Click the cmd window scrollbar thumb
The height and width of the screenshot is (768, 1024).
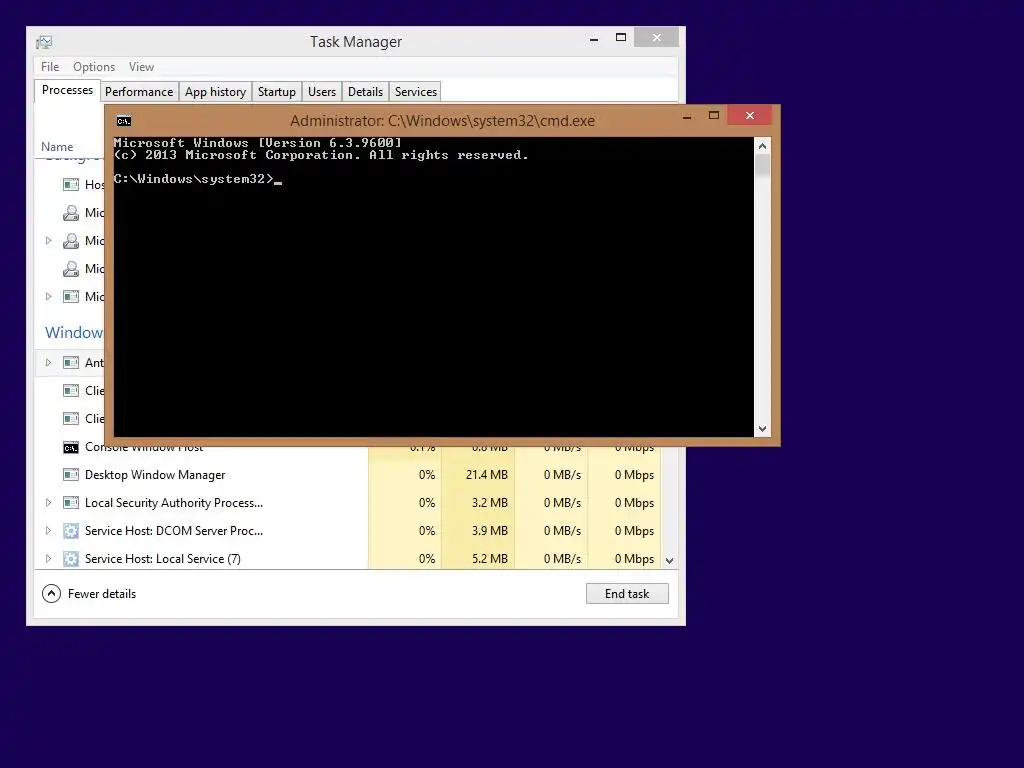click(x=762, y=165)
